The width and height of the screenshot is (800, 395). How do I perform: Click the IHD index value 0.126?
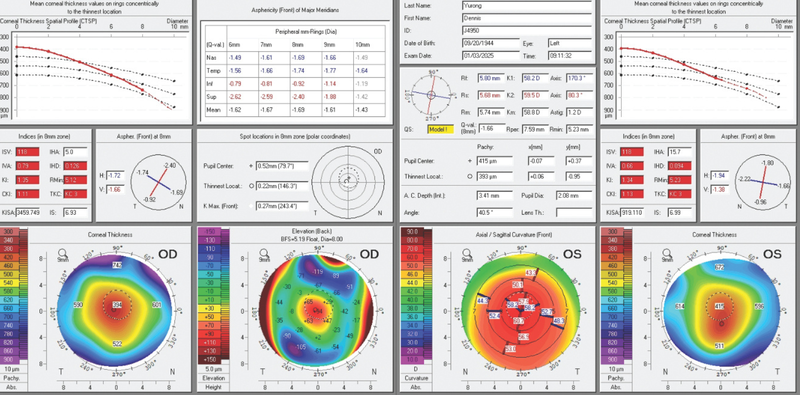[75, 166]
